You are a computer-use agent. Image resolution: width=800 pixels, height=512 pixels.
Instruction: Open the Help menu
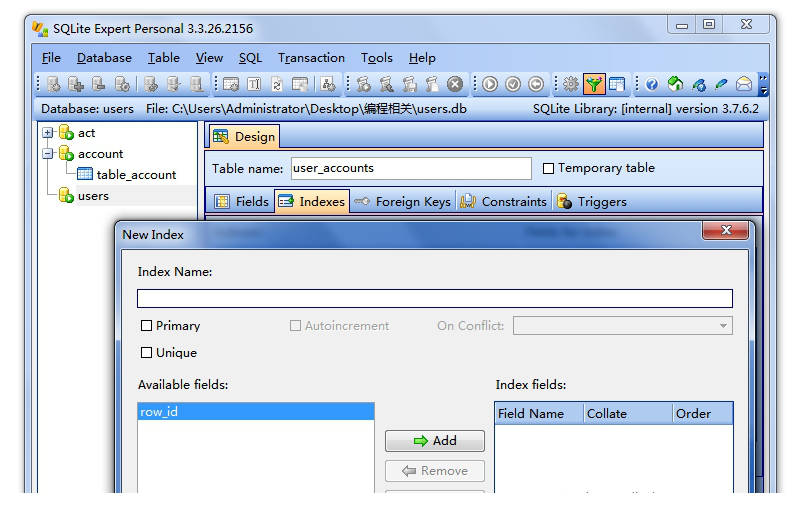pos(422,58)
